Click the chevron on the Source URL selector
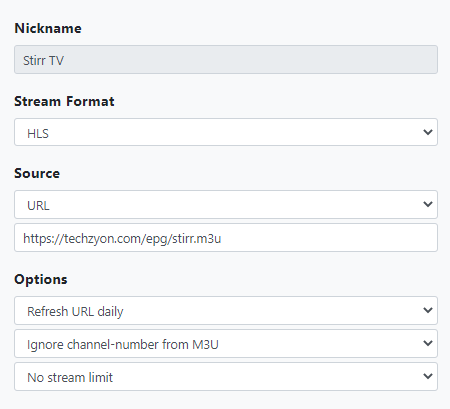 coord(428,204)
